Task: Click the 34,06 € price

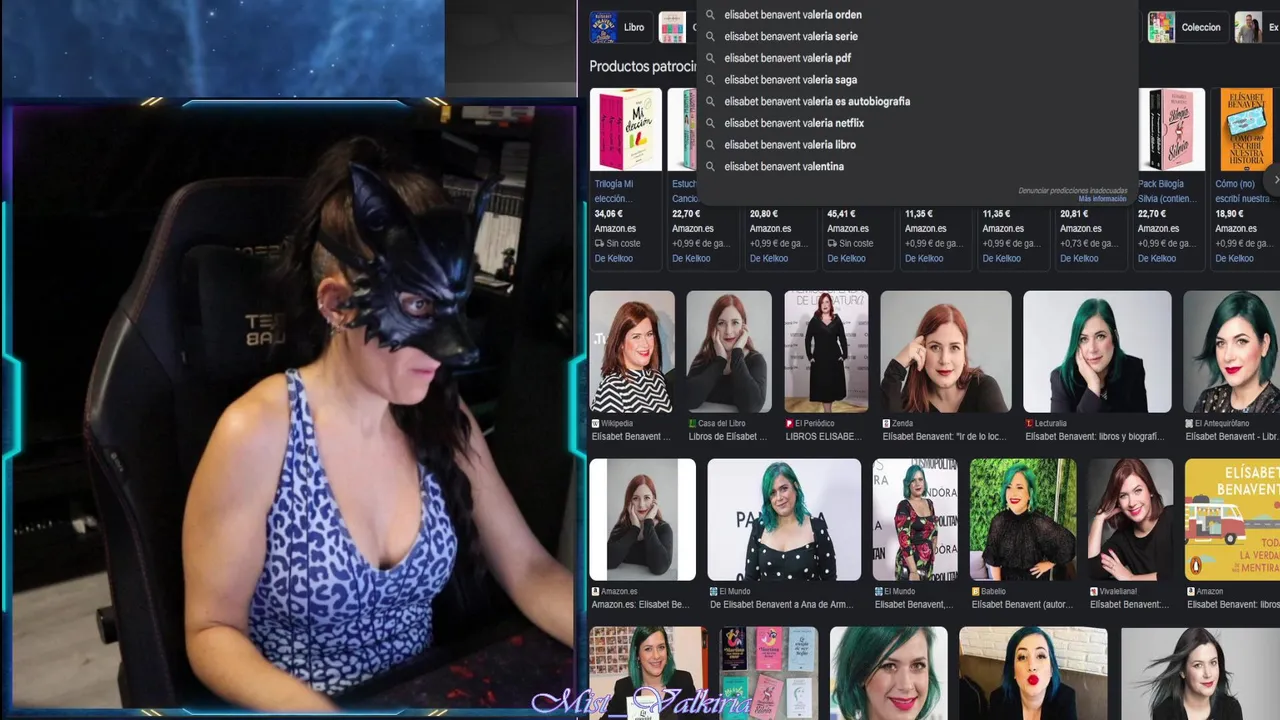Action: pos(608,214)
